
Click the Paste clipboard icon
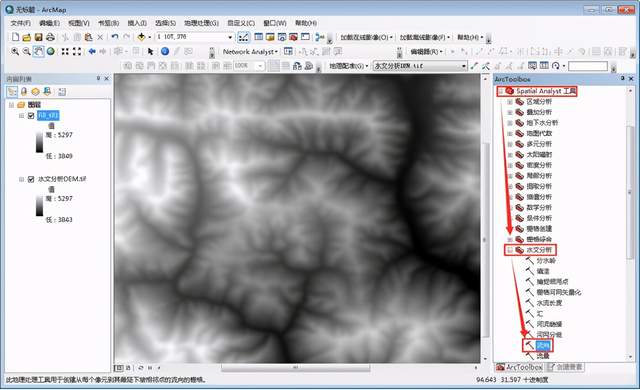click(88, 37)
